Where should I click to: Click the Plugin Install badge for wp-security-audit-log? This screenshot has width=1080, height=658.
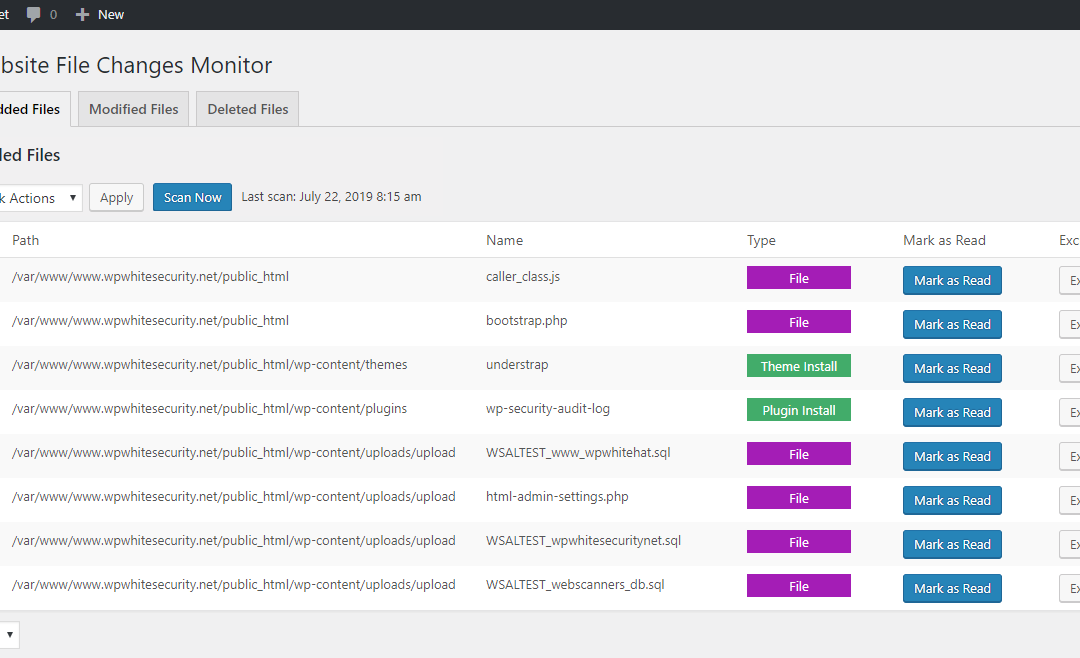(x=798, y=409)
